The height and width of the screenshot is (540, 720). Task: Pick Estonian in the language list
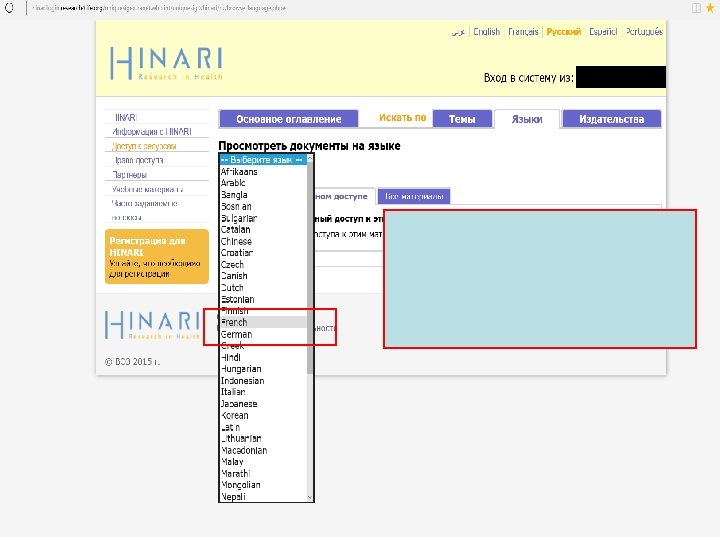tap(263, 299)
